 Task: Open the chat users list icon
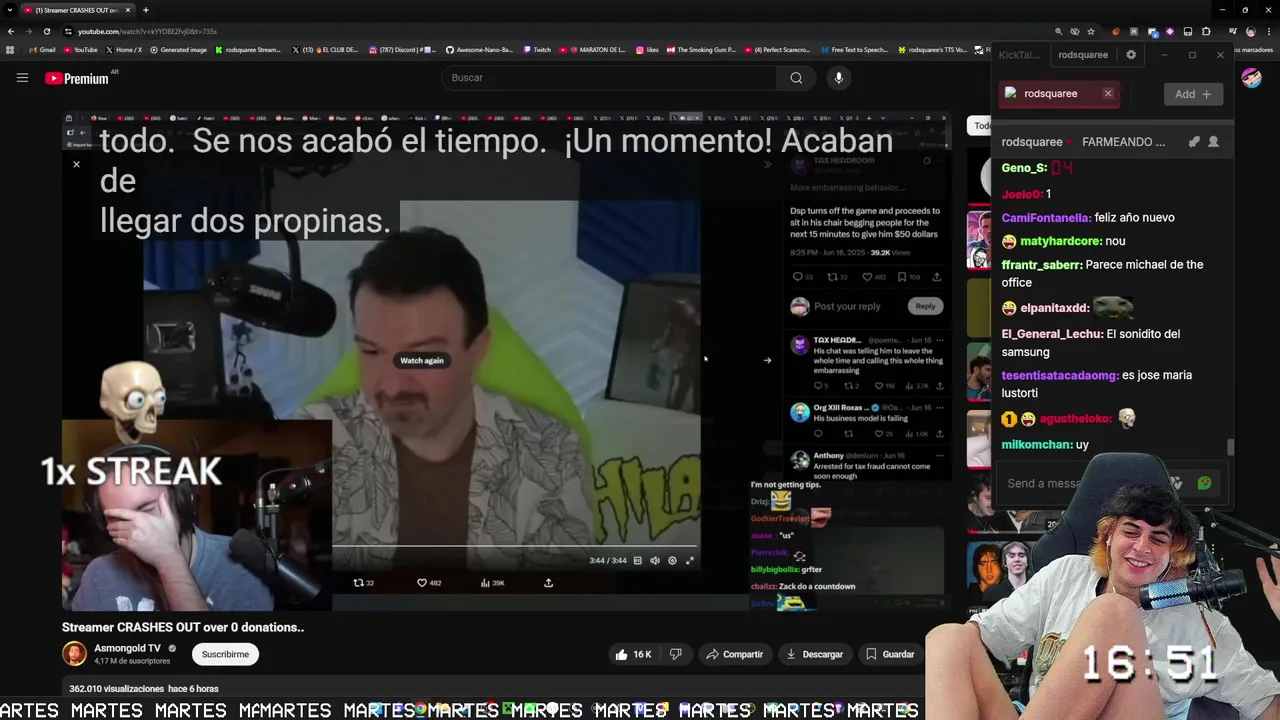pyautogui.click(x=1213, y=142)
